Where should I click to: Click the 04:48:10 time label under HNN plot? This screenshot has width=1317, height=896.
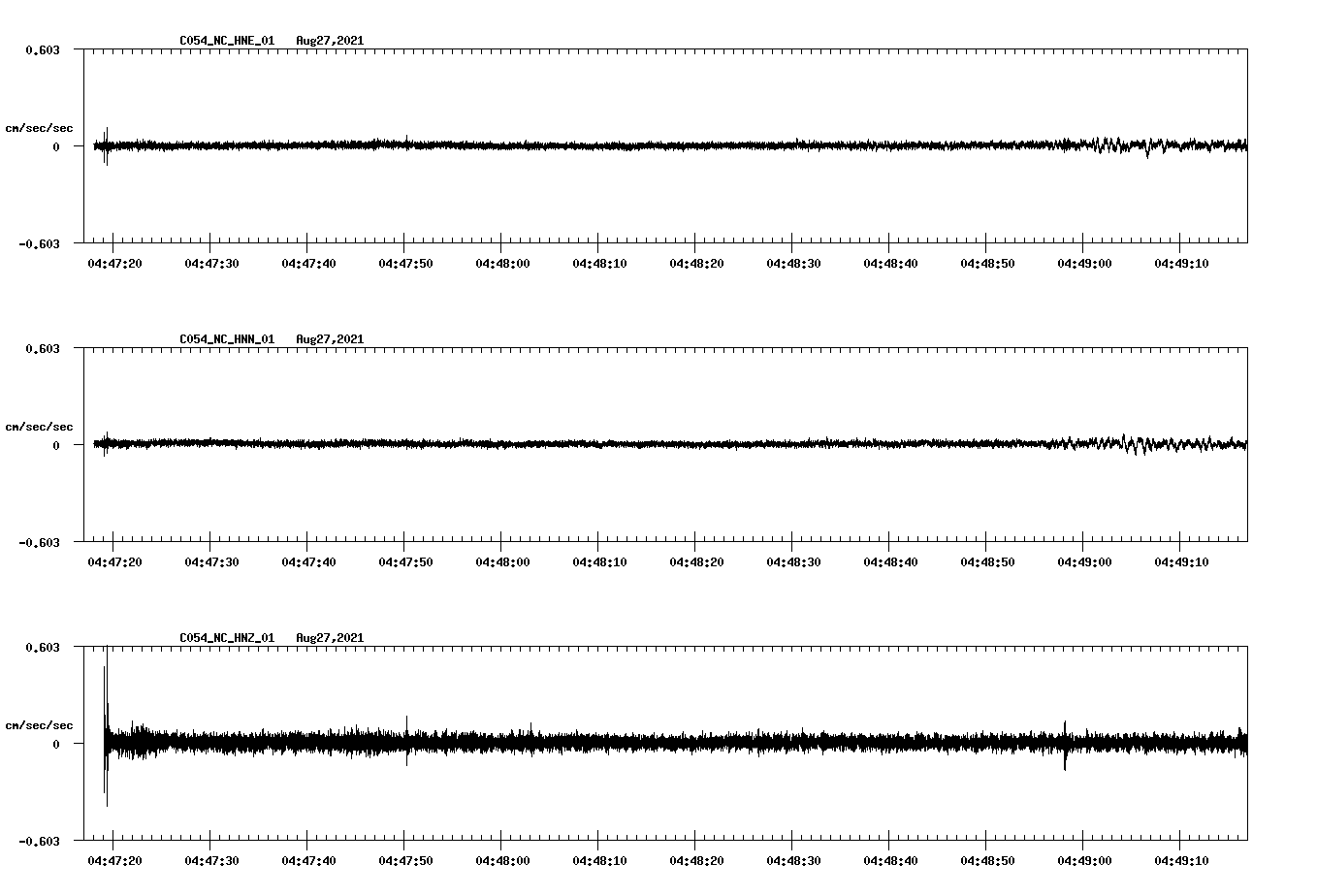(599, 561)
